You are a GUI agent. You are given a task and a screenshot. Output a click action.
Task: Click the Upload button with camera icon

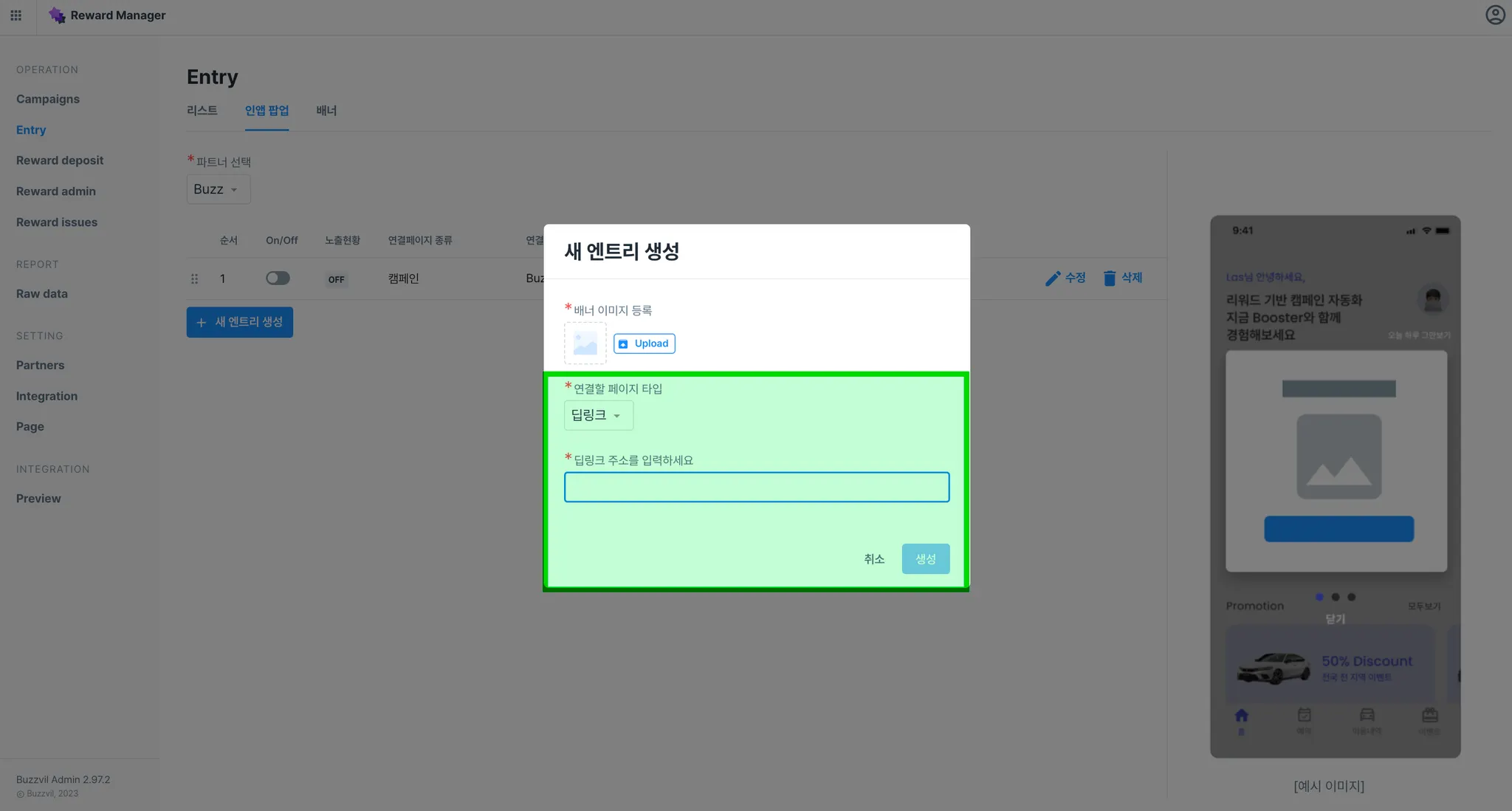tap(644, 343)
